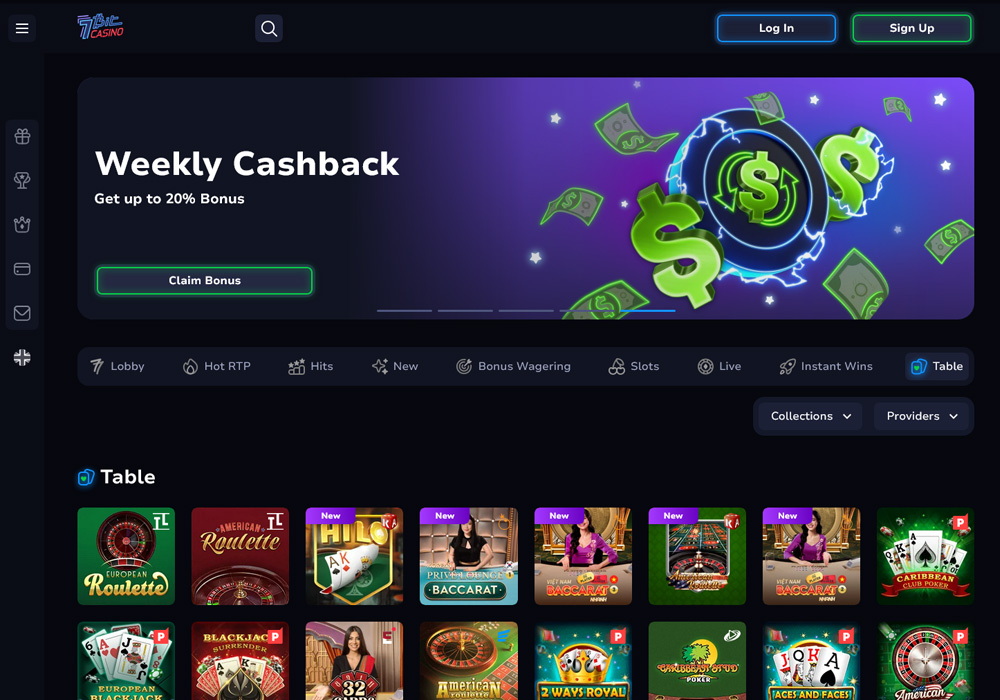Open the trophy tournaments icon
The image size is (1000, 700).
pyautogui.click(x=22, y=180)
